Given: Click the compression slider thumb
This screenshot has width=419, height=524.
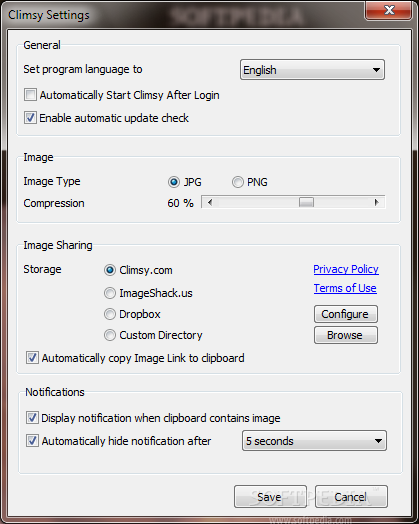Looking at the screenshot, I should (306, 202).
